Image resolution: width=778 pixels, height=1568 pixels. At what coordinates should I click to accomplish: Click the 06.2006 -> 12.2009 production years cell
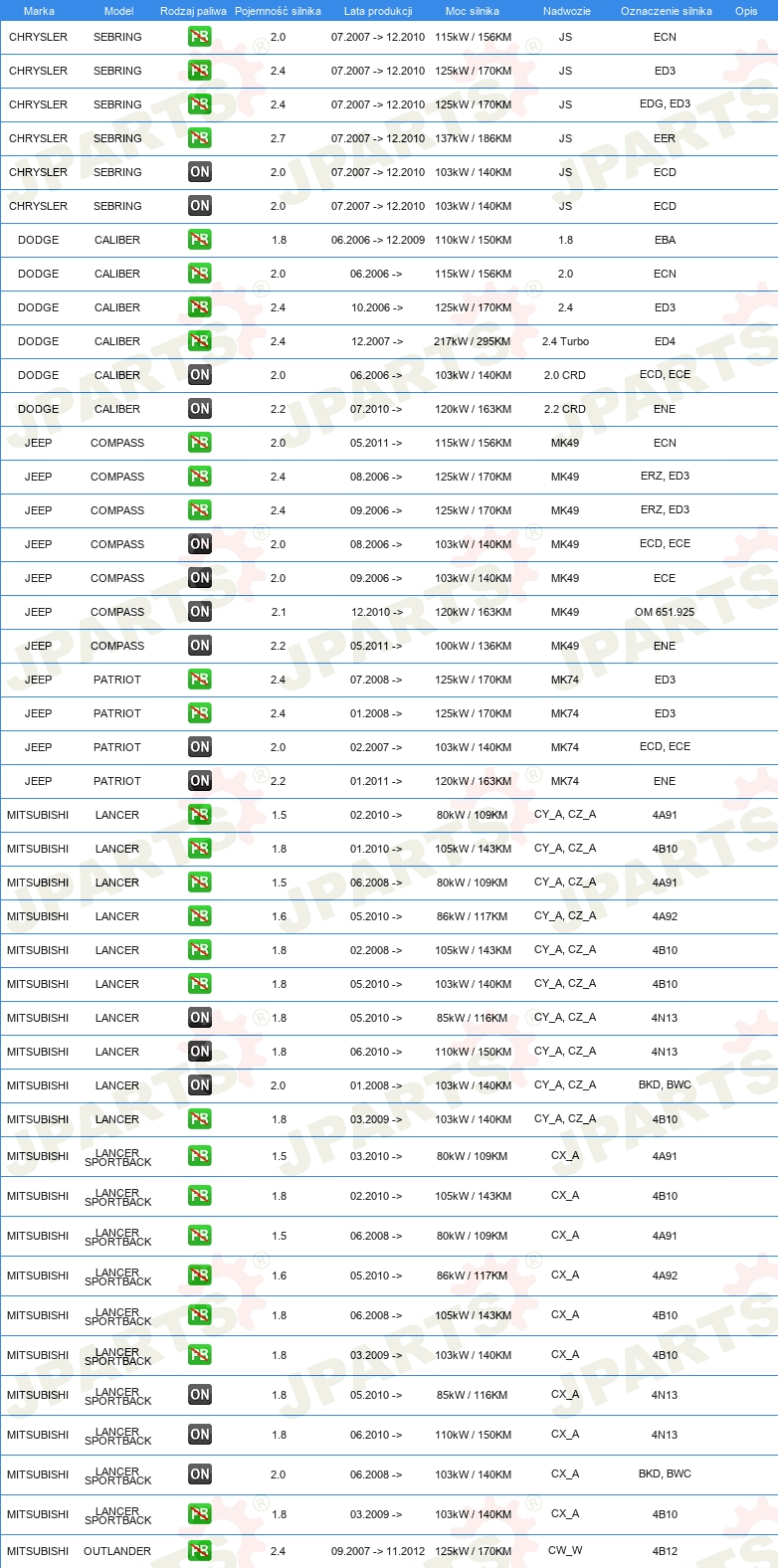pyautogui.click(x=378, y=240)
